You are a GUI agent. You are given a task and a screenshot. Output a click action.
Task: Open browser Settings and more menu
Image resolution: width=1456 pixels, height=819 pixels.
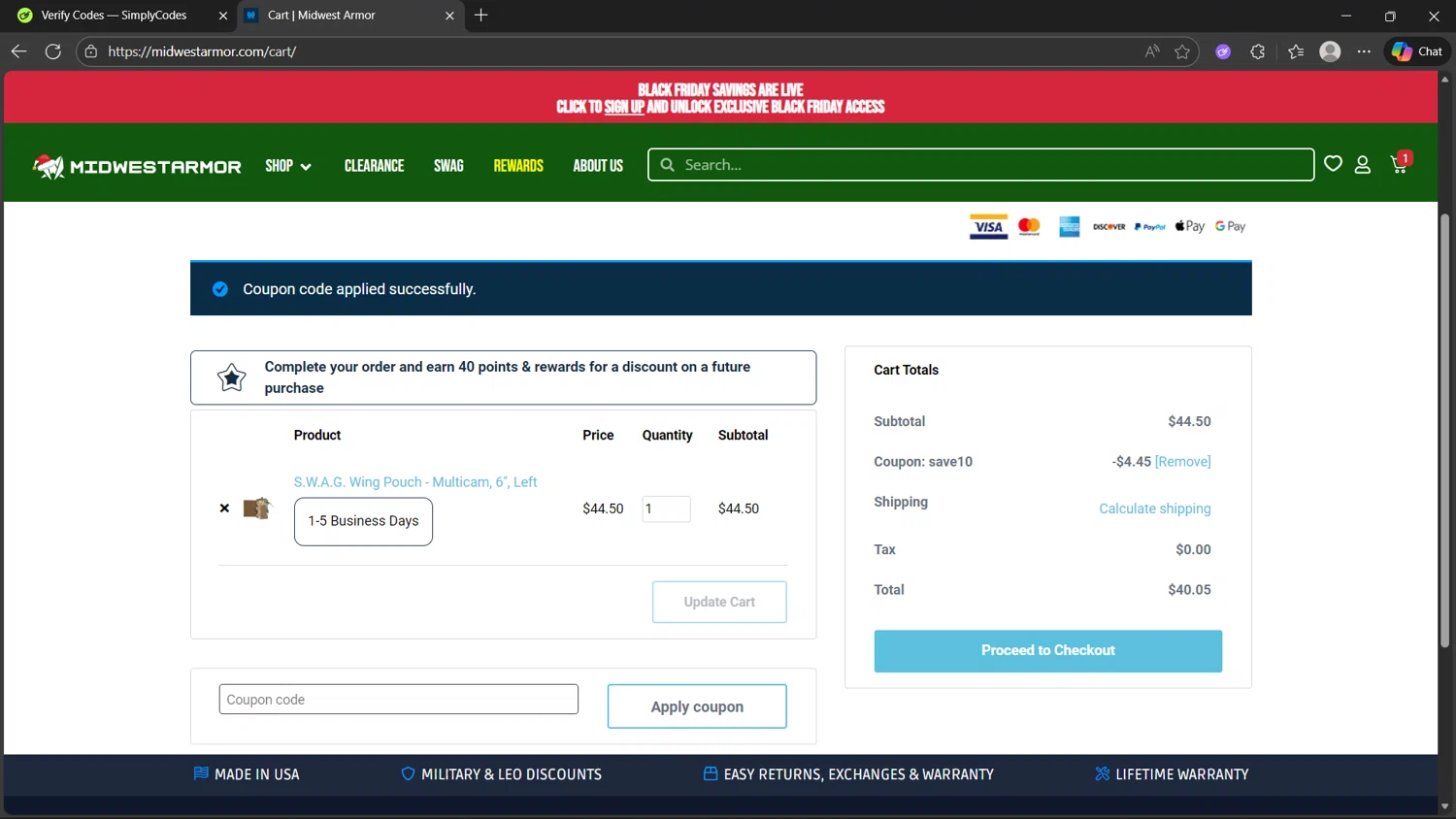1364,51
